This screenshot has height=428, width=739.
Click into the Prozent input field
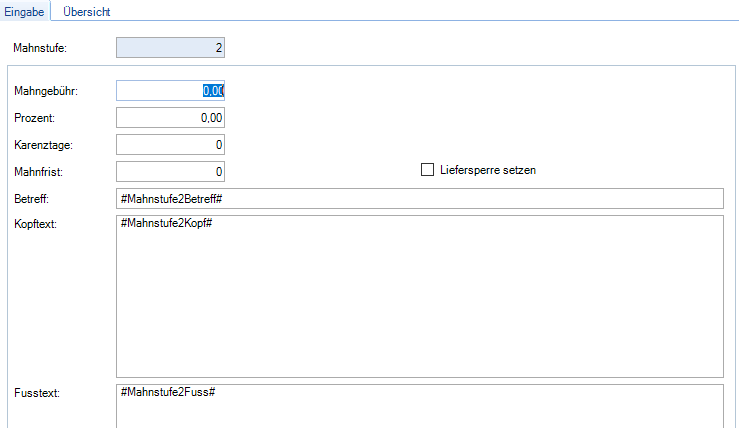[170, 118]
